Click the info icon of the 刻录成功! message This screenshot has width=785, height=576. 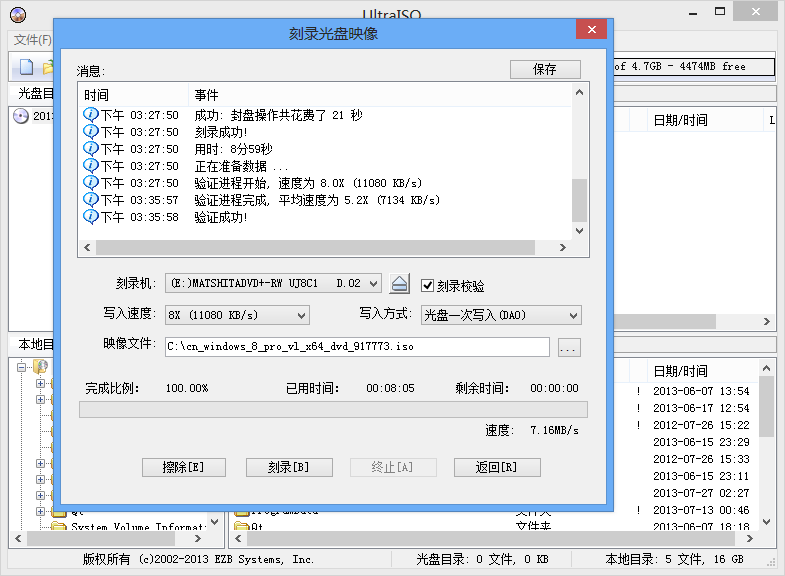coord(90,132)
